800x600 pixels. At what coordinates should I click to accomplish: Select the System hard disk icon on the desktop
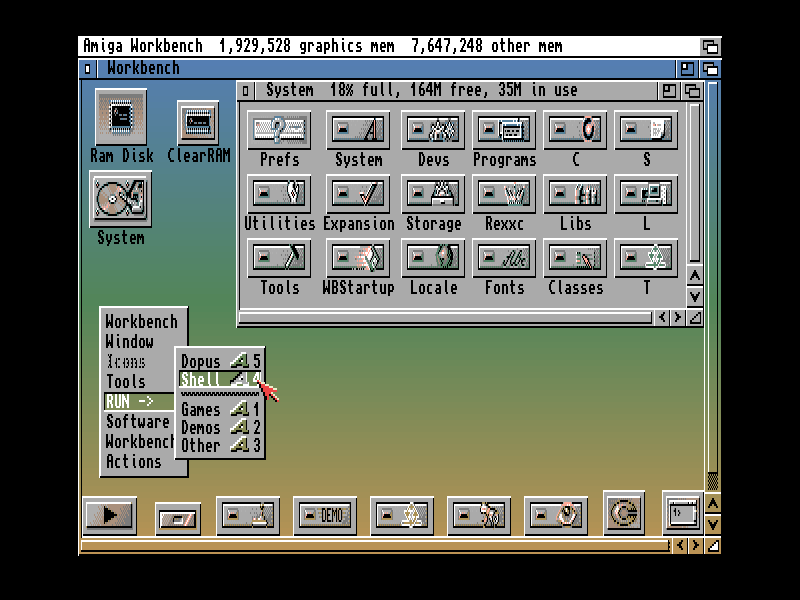pos(120,199)
